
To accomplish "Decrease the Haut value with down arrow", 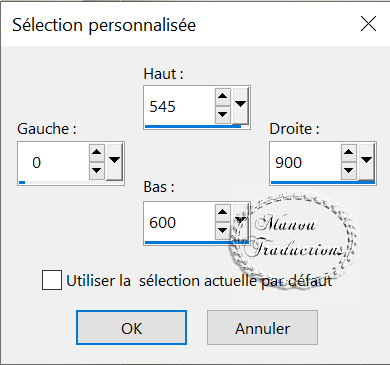I will 223,115.
